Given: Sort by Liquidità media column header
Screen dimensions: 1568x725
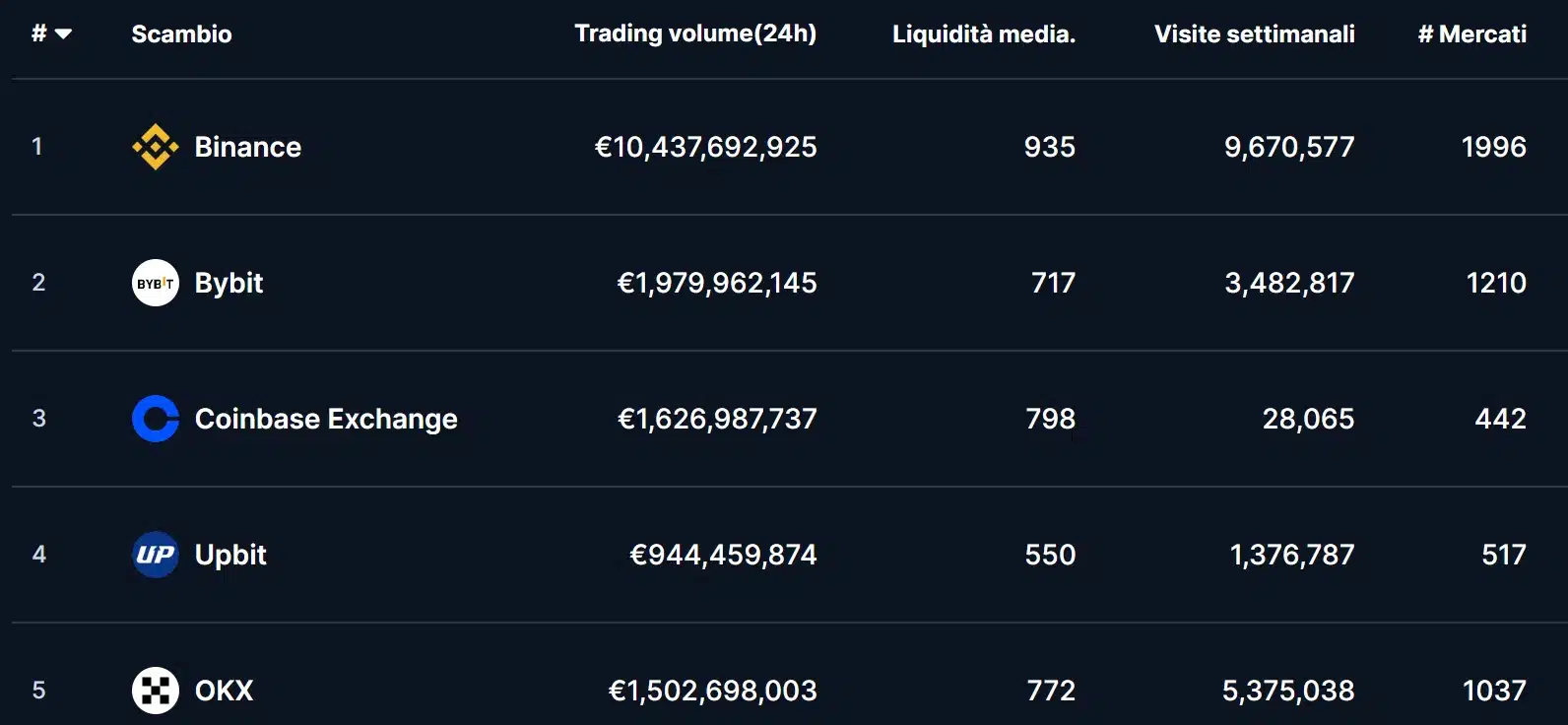Looking at the screenshot, I should [983, 34].
